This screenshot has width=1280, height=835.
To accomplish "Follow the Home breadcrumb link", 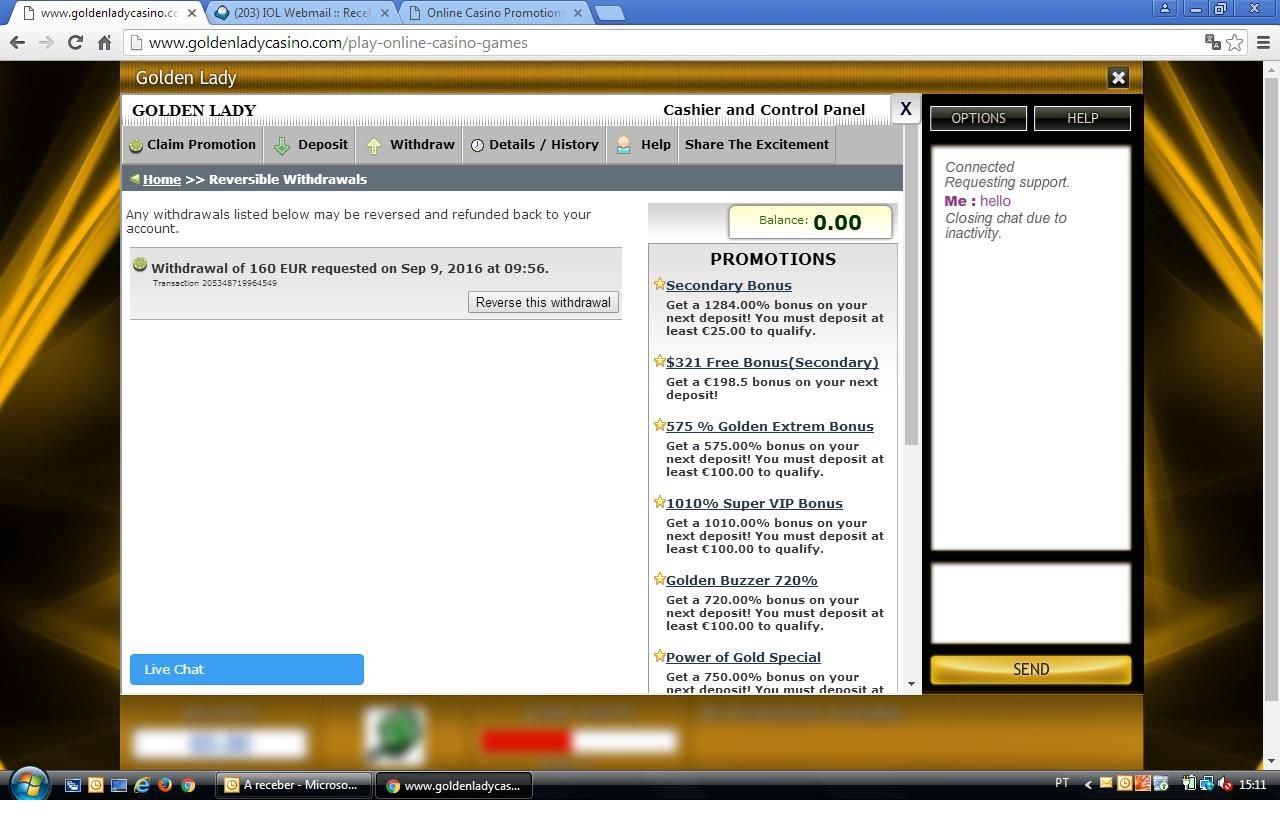I will (x=161, y=179).
